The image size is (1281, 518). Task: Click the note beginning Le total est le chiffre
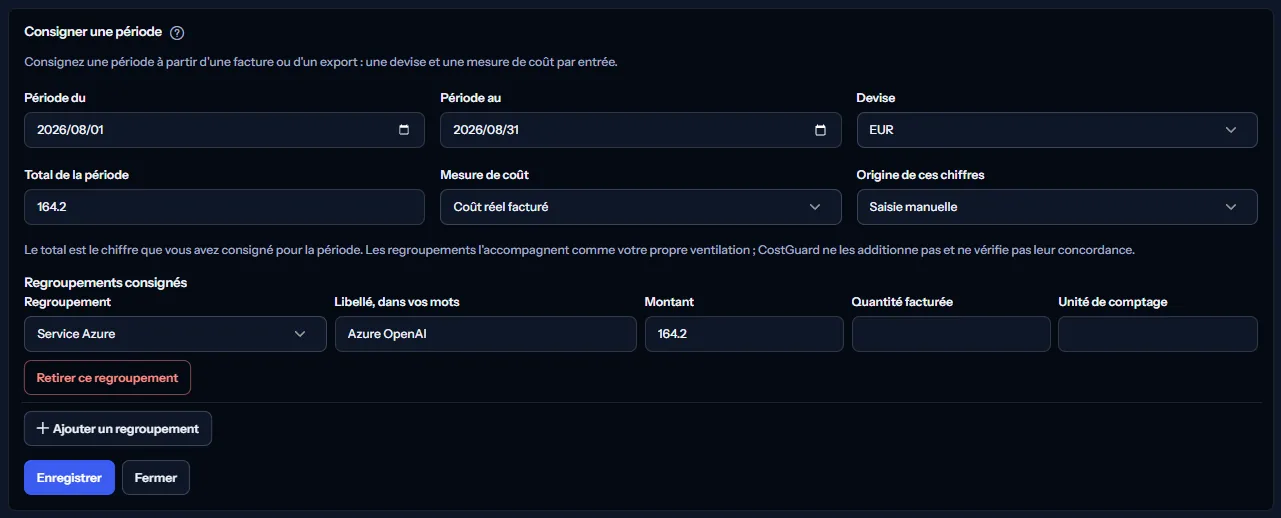tap(579, 250)
